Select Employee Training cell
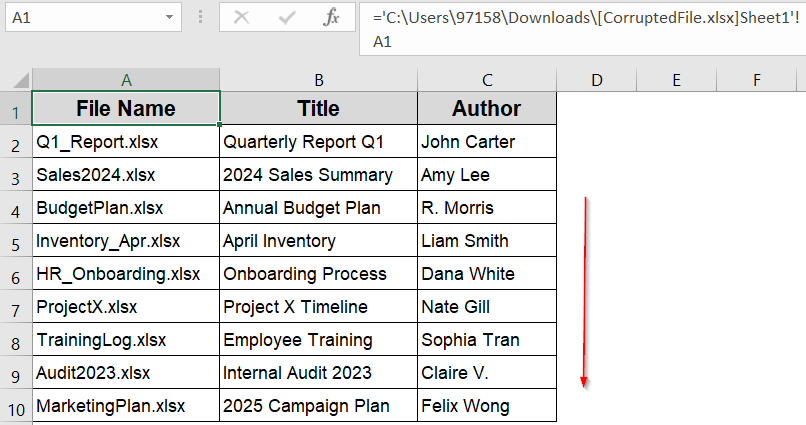Image resolution: width=806 pixels, height=425 pixels. pos(319,339)
